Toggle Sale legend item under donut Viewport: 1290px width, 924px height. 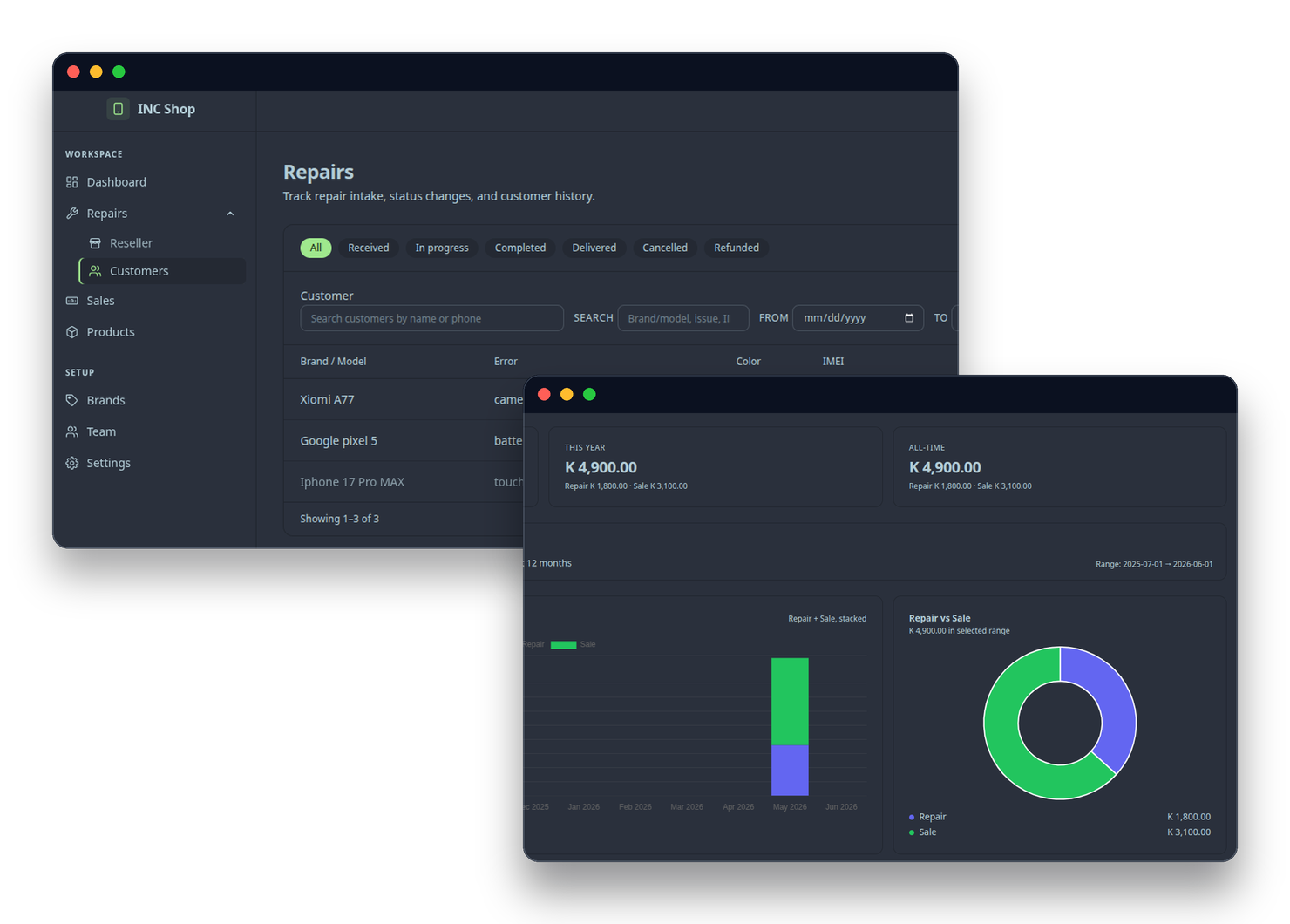923,832
